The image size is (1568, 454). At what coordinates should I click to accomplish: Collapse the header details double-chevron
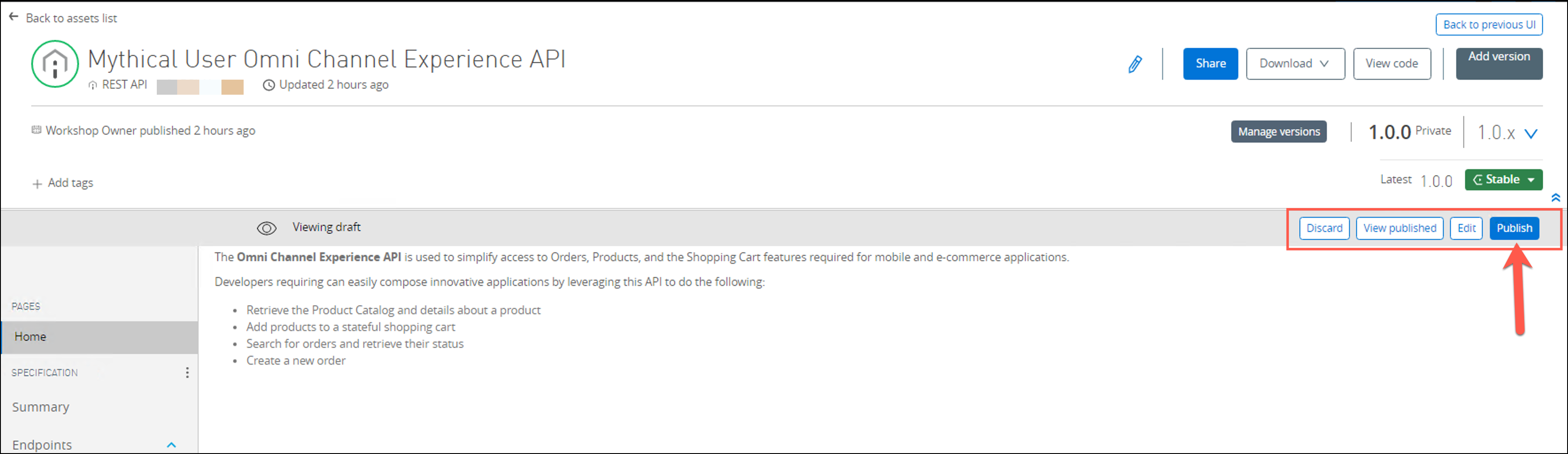(1555, 197)
